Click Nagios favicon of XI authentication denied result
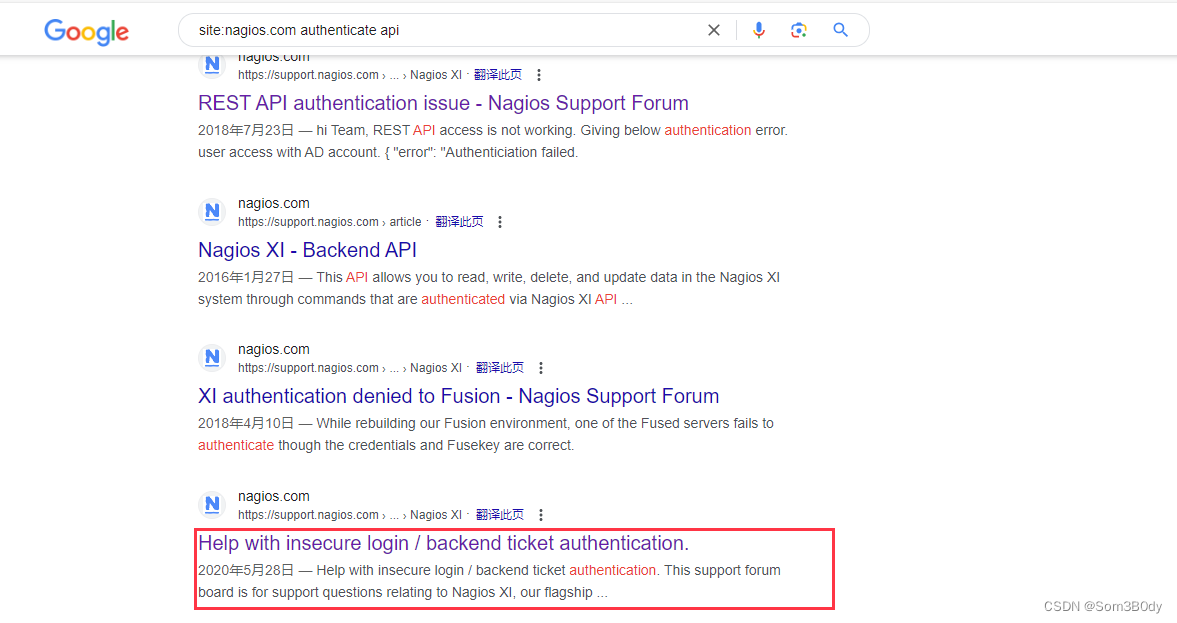Screen dimensions: 1177x623 click(x=212, y=358)
